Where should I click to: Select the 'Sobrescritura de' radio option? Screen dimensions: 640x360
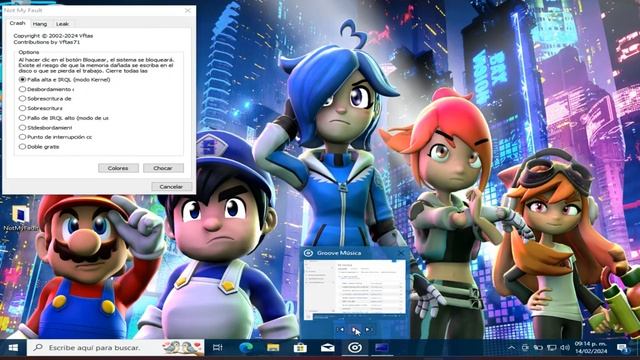[45, 98]
